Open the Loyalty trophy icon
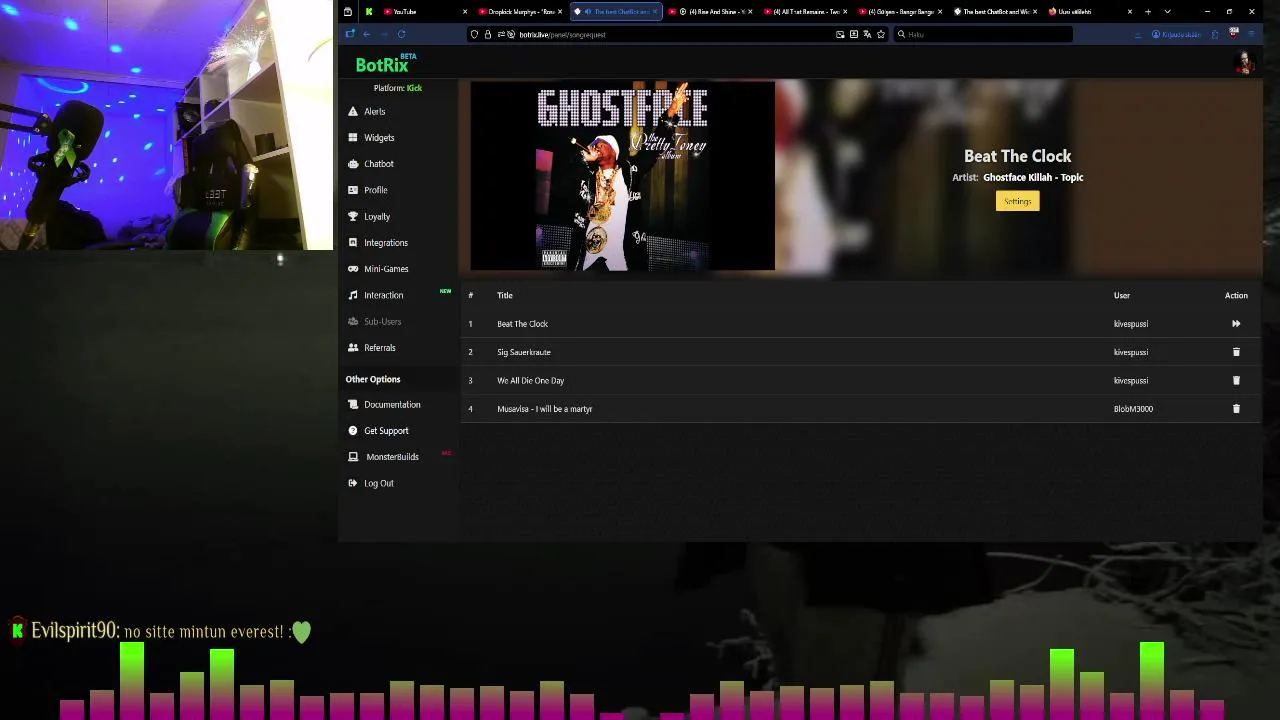 click(353, 216)
